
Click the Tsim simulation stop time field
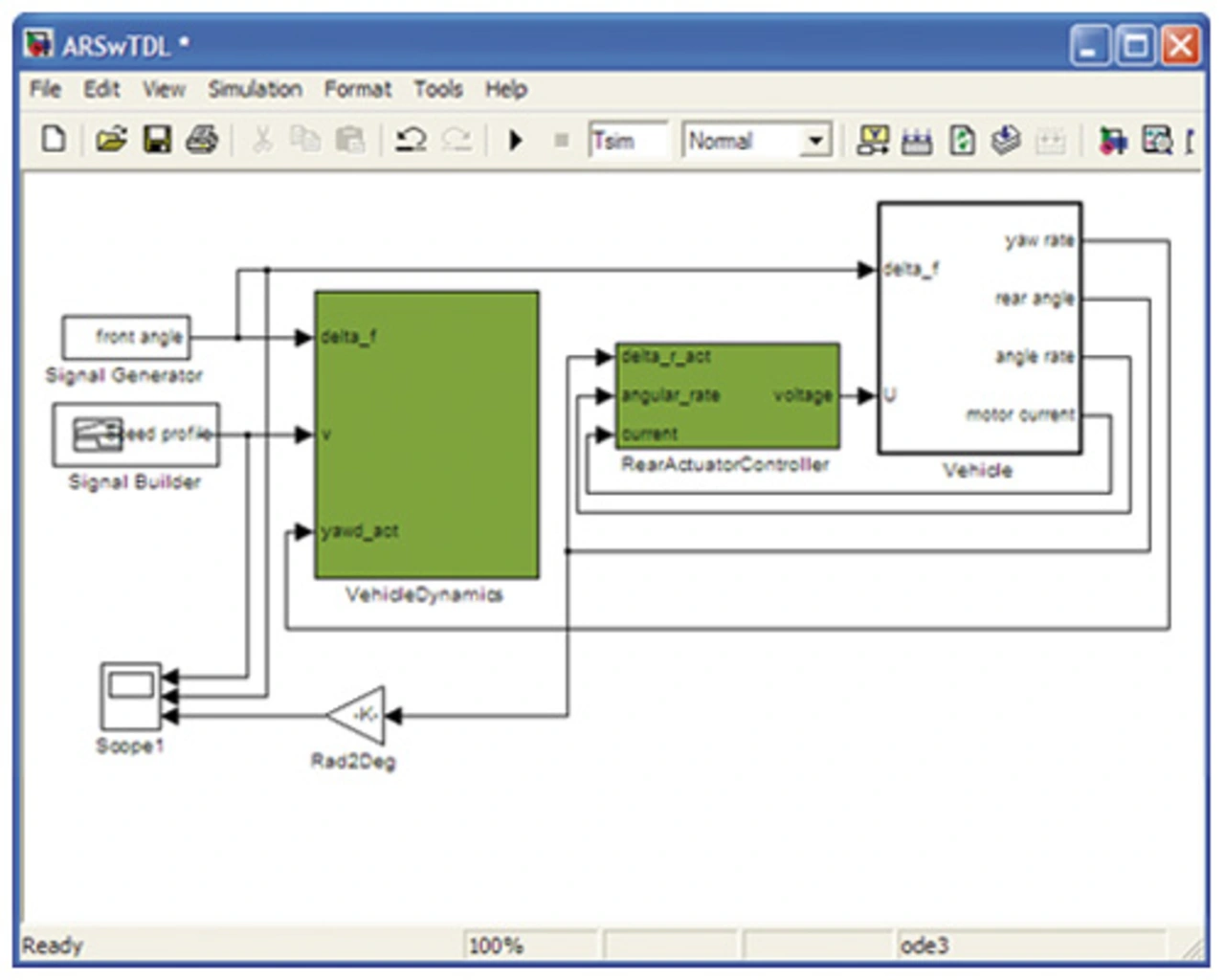[x=627, y=141]
